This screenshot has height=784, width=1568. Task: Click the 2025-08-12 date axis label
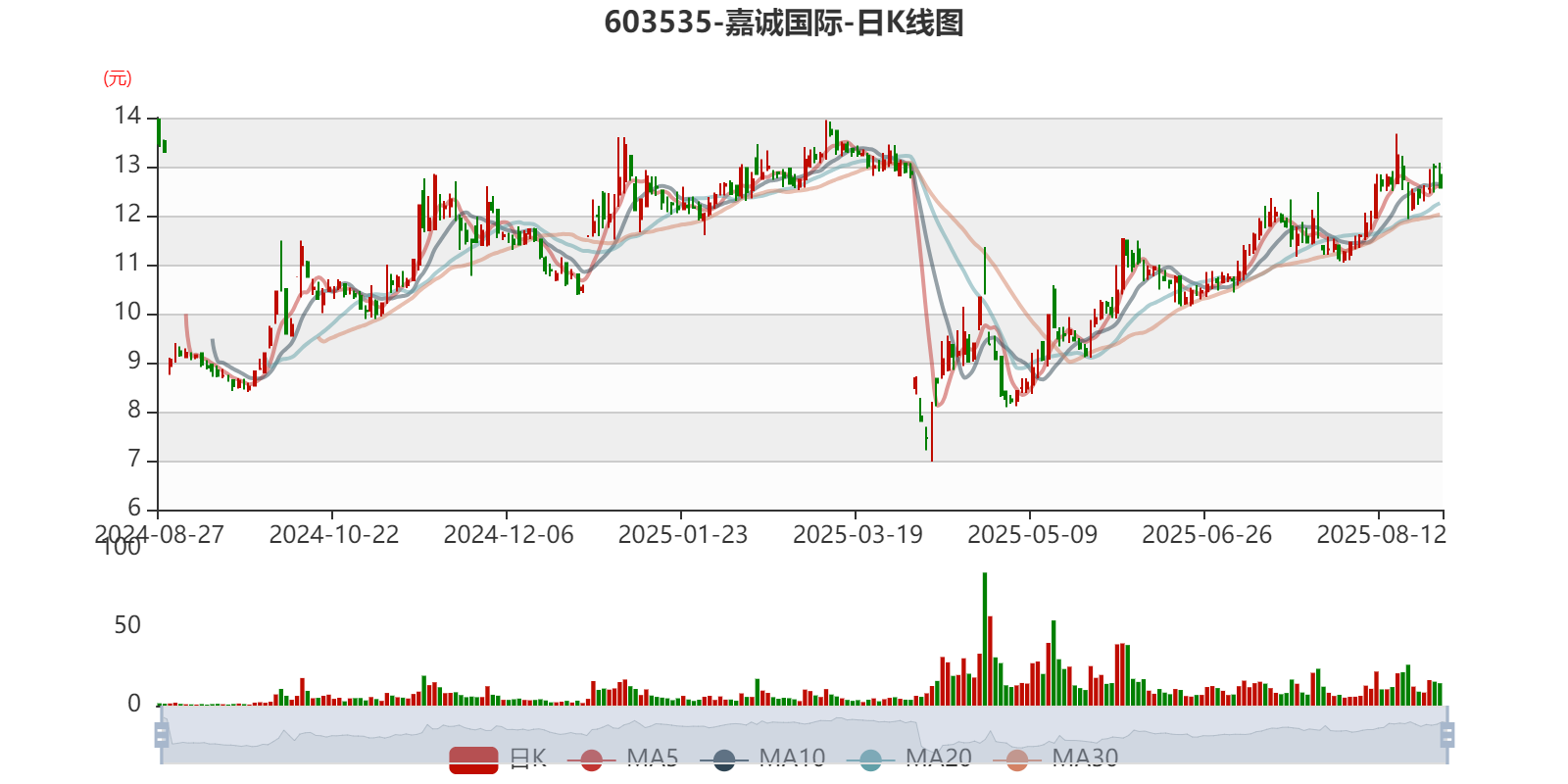[x=1381, y=535]
